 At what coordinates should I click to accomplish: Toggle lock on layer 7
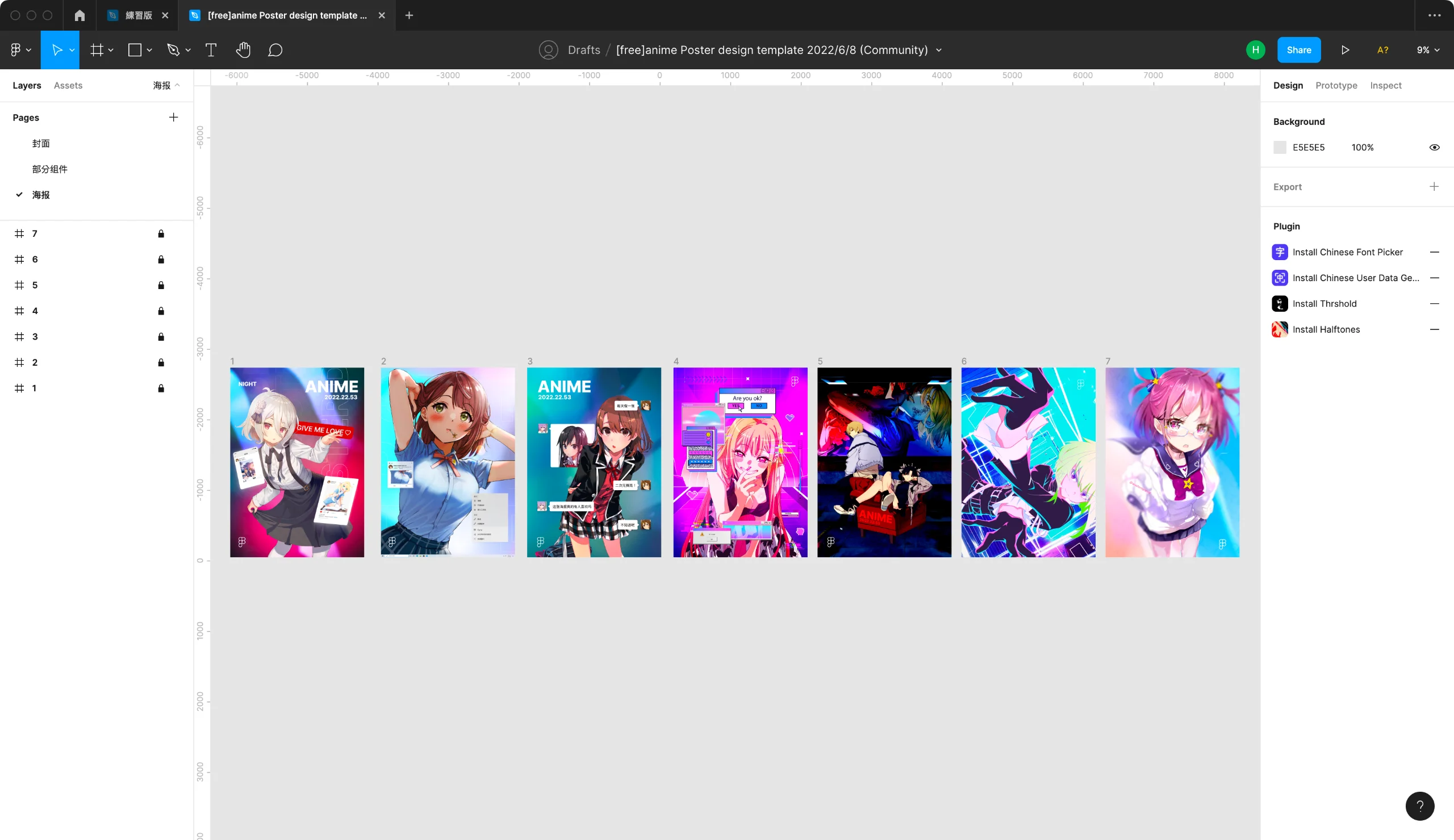click(x=161, y=233)
